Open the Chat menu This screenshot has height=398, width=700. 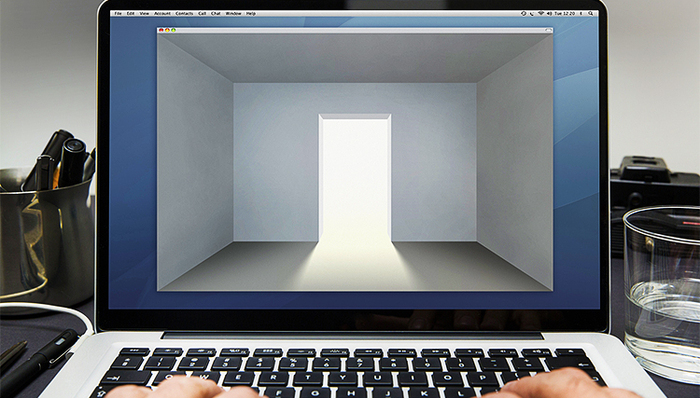[x=216, y=14]
